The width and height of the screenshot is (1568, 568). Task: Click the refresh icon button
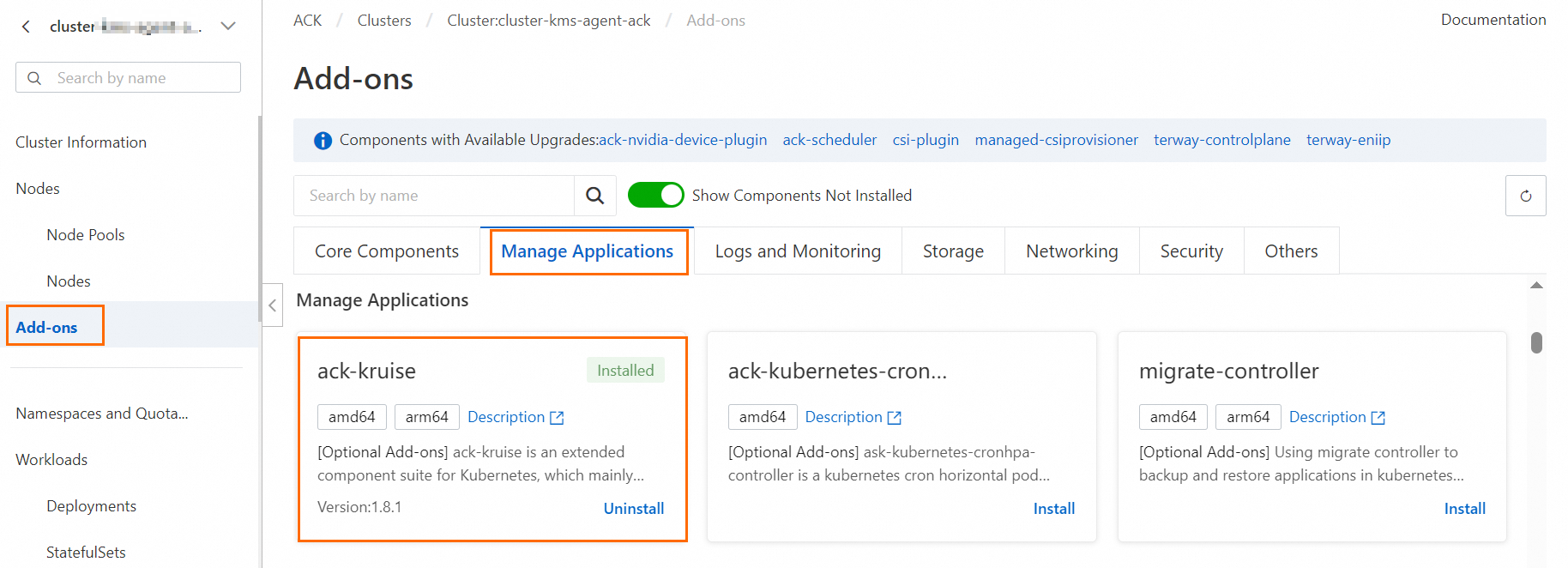click(x=1525, y=196)
